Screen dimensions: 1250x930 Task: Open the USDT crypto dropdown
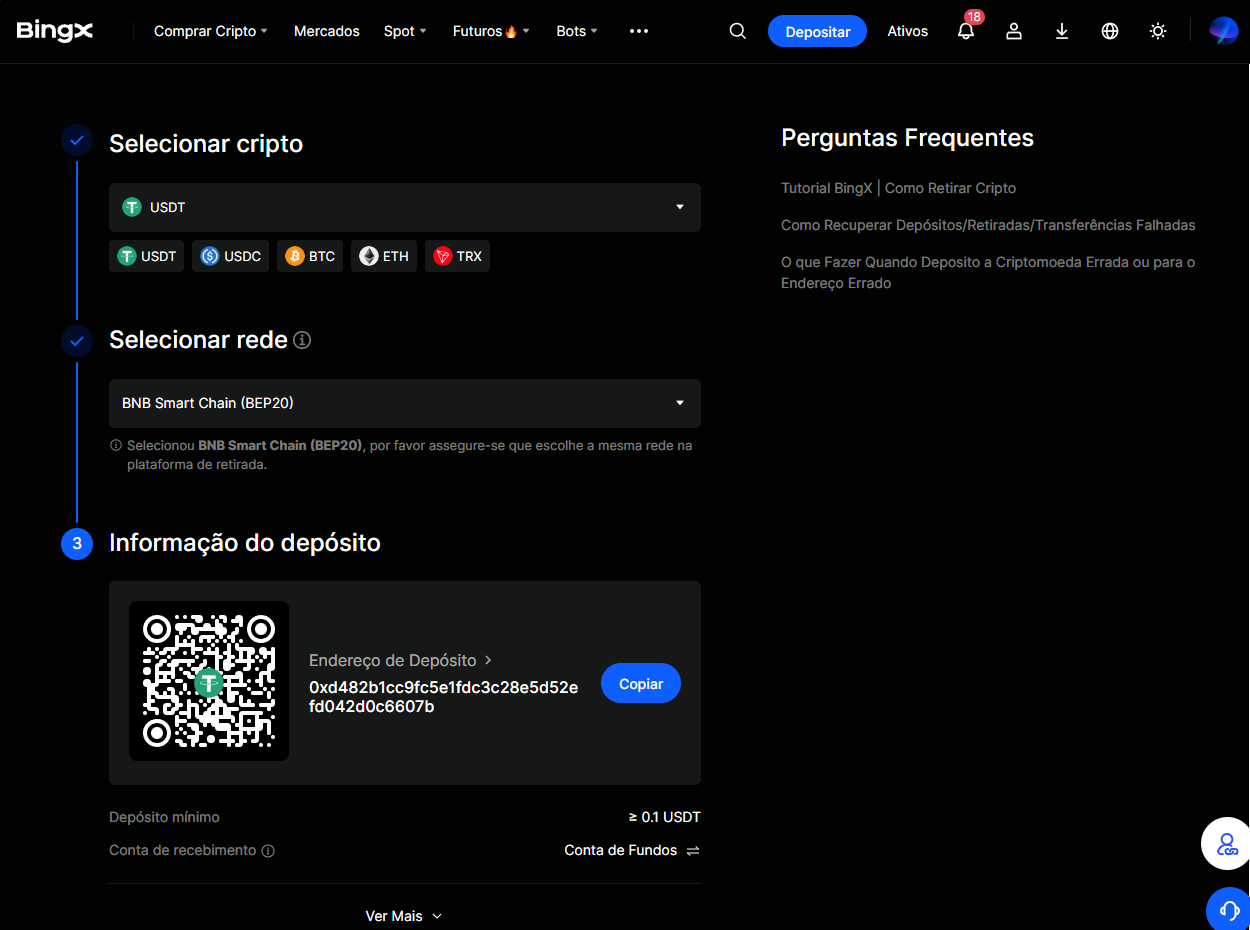(405, 207)
